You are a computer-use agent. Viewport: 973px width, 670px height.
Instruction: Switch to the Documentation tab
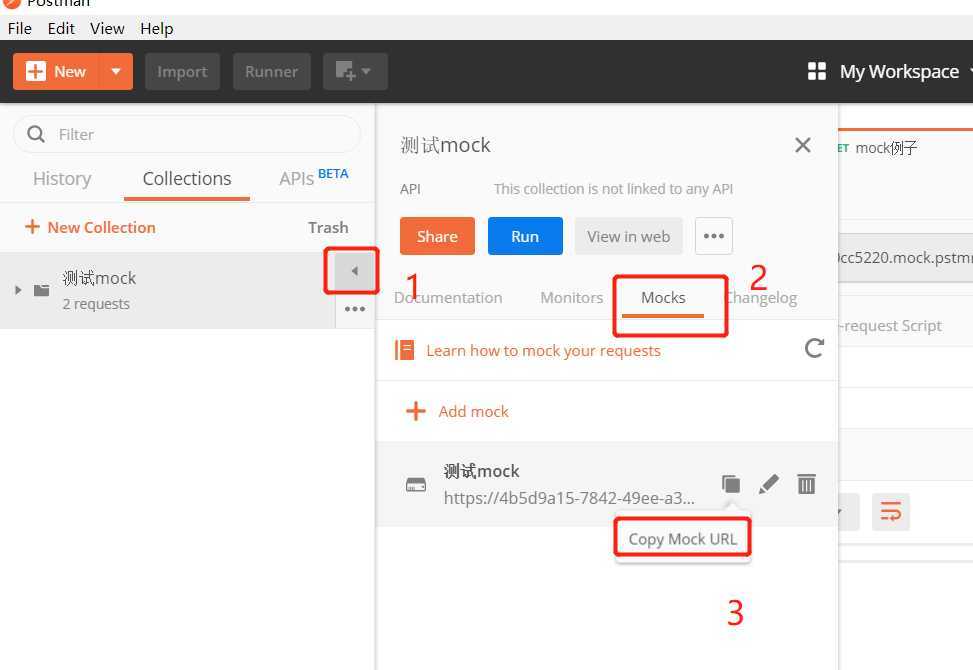tap(448, 298)
